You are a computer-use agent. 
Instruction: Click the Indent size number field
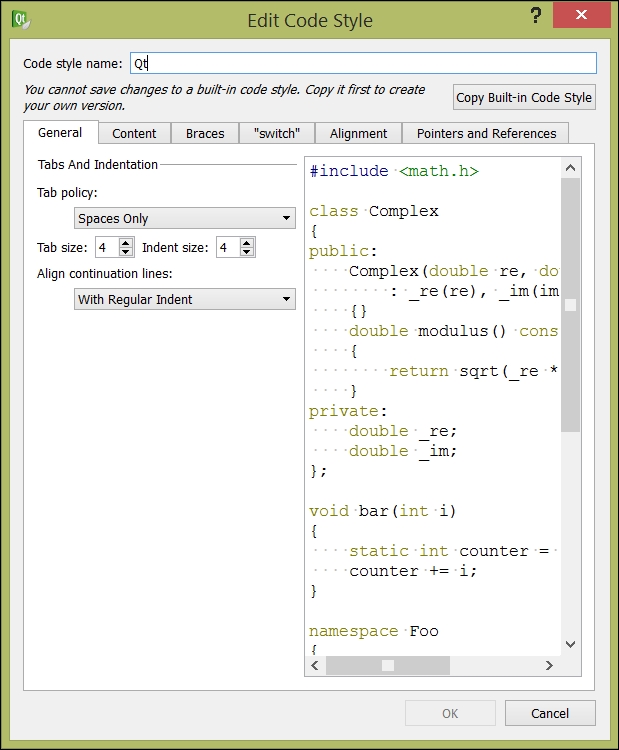click(229, 247)
